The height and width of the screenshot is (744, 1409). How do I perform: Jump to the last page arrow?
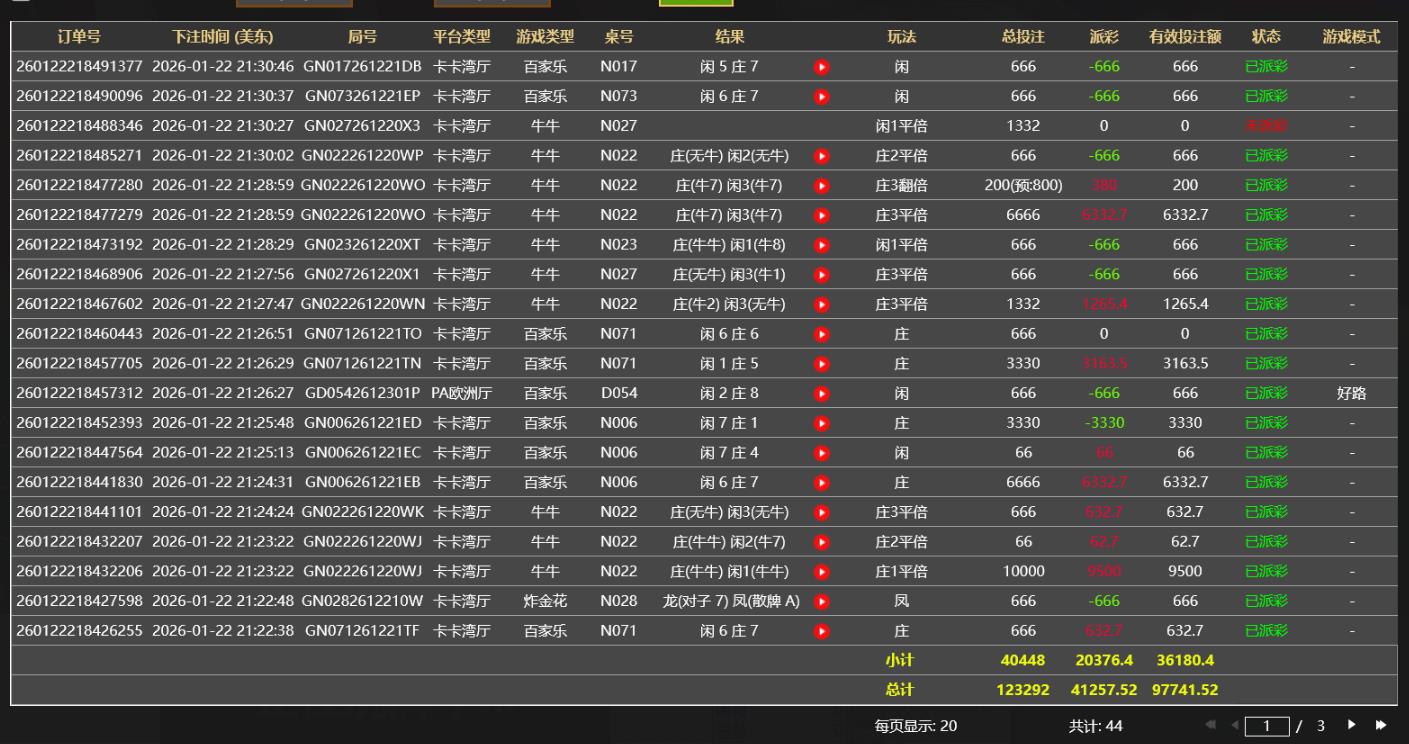[x=1381, y=725]
